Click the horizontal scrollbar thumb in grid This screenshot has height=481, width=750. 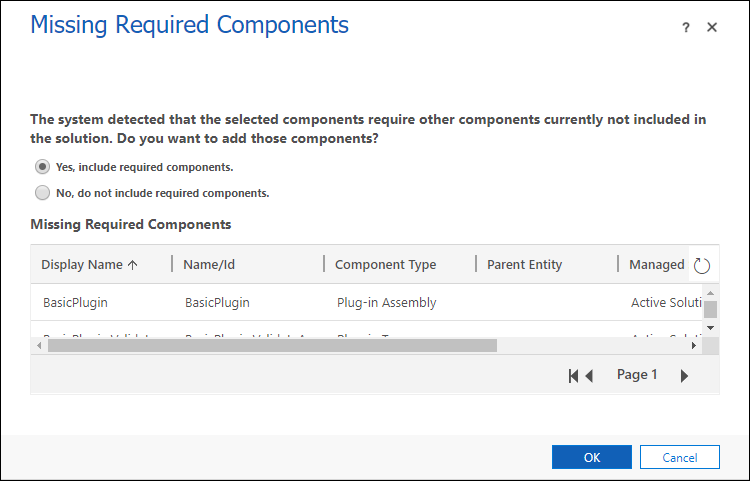pyautogui.click(x=272, y=345)
